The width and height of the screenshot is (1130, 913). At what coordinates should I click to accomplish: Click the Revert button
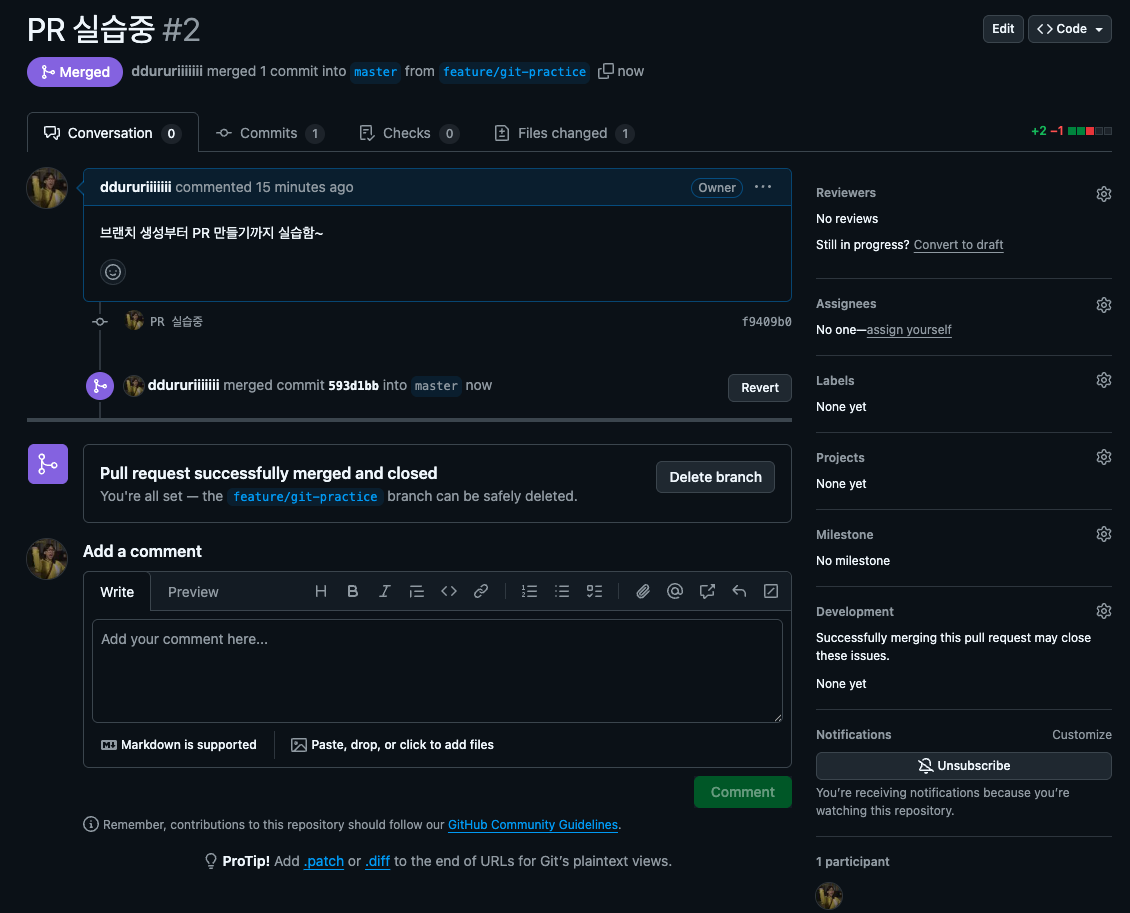click(x=760, y=388)
